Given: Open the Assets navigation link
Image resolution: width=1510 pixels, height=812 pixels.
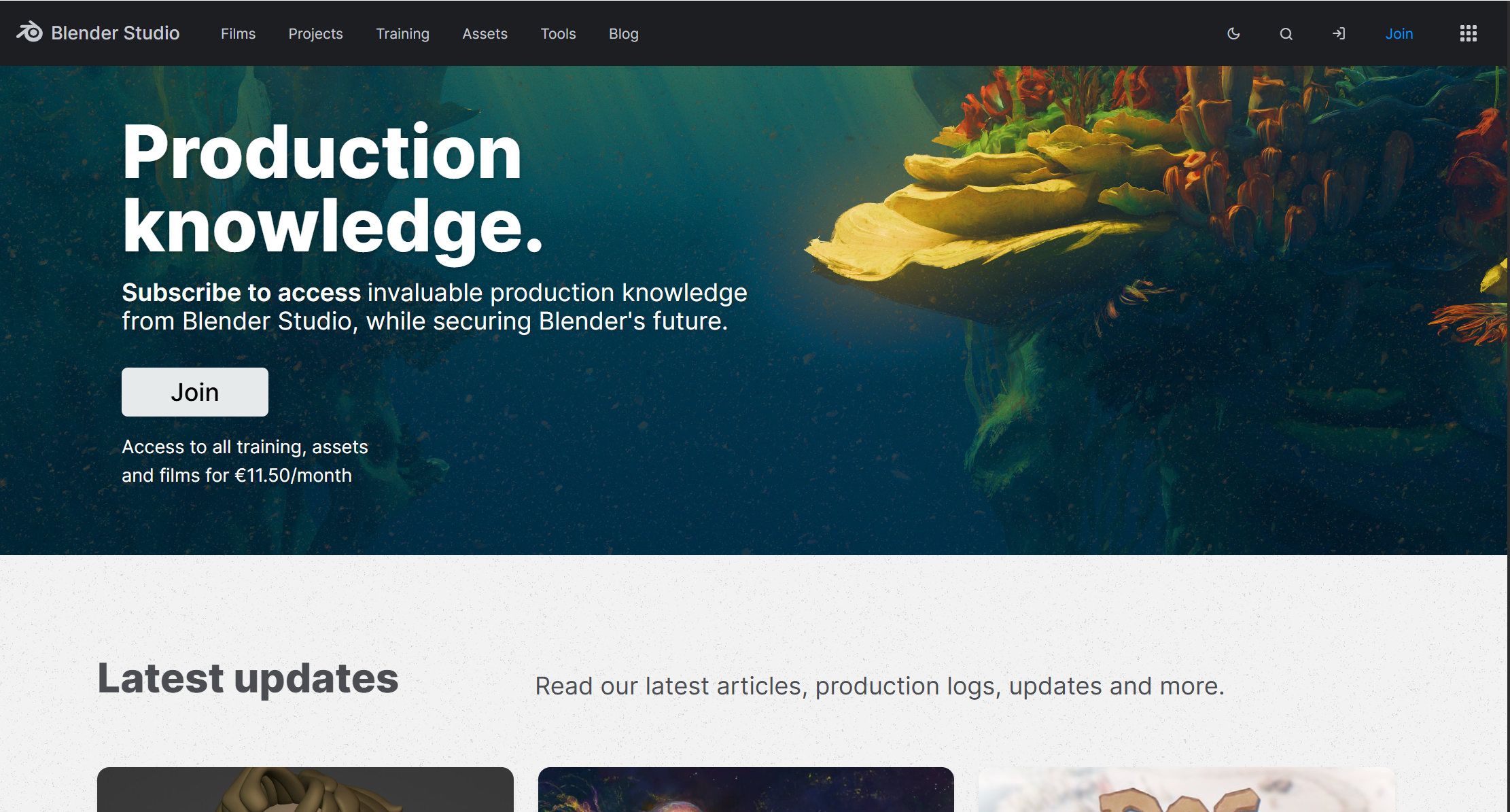Looking at the screenshot, I should 485,33.
